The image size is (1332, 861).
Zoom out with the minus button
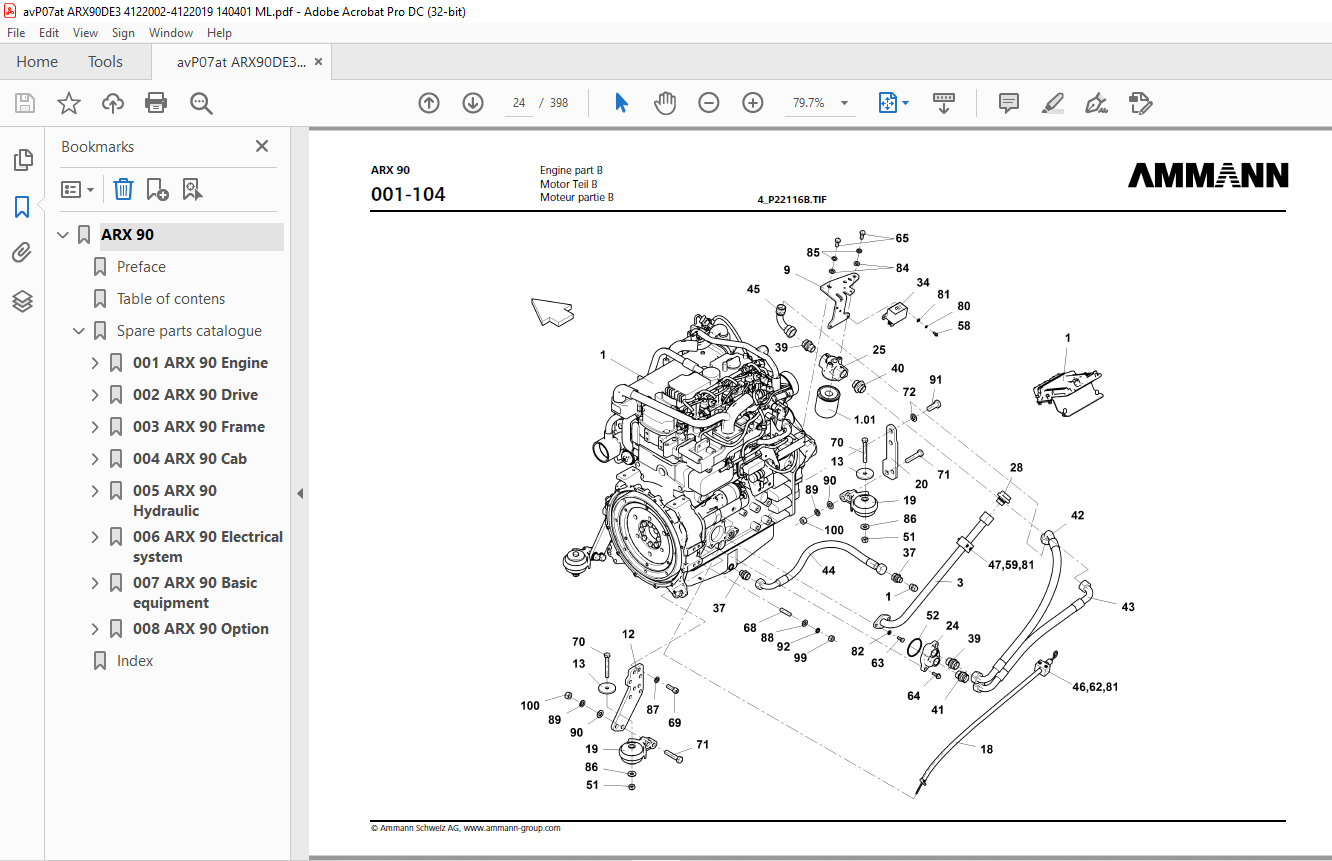point(709,103)
